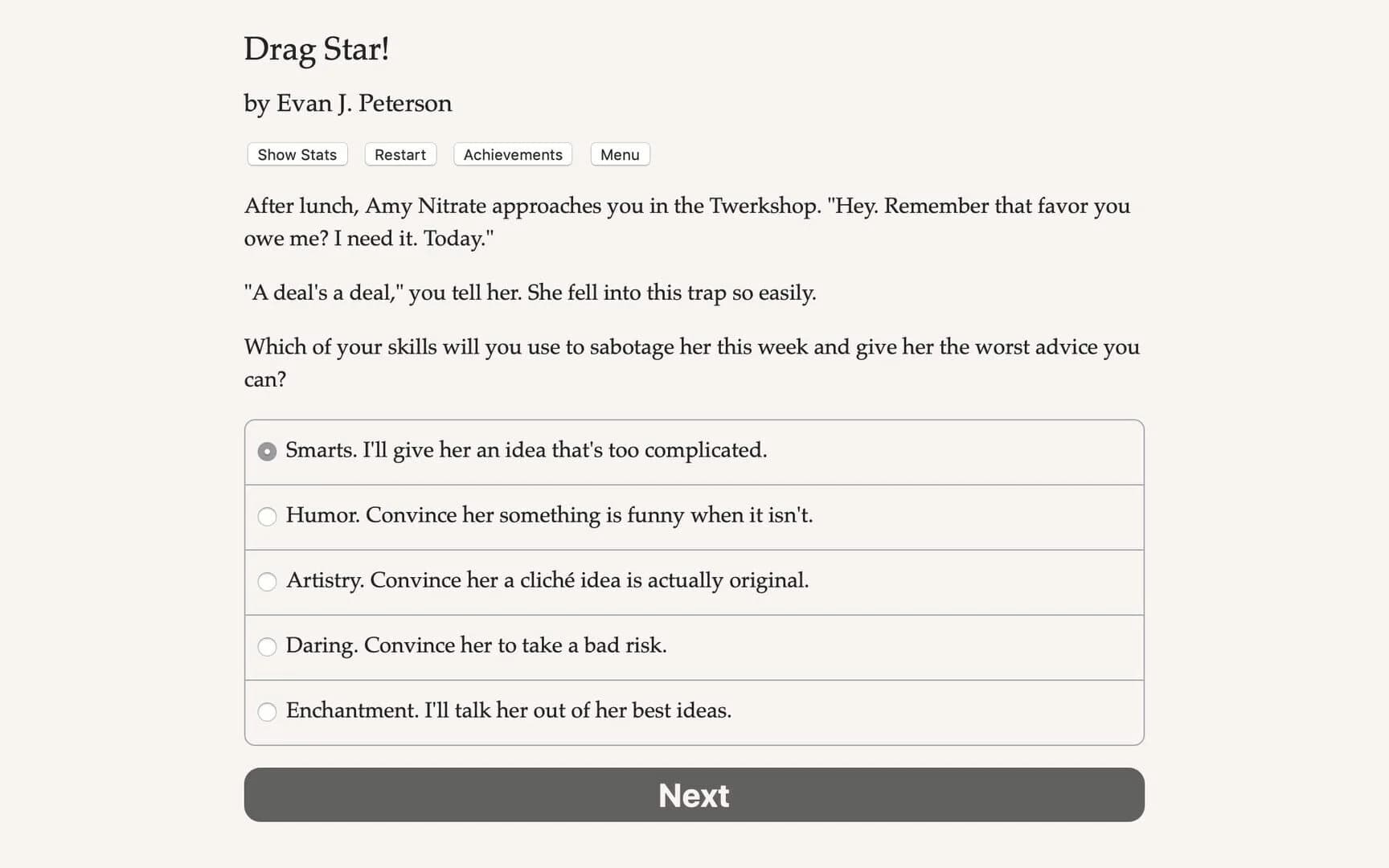Open the Menu
The width and height of the screenshot is (1389, 868).
(x=619, y=154)
